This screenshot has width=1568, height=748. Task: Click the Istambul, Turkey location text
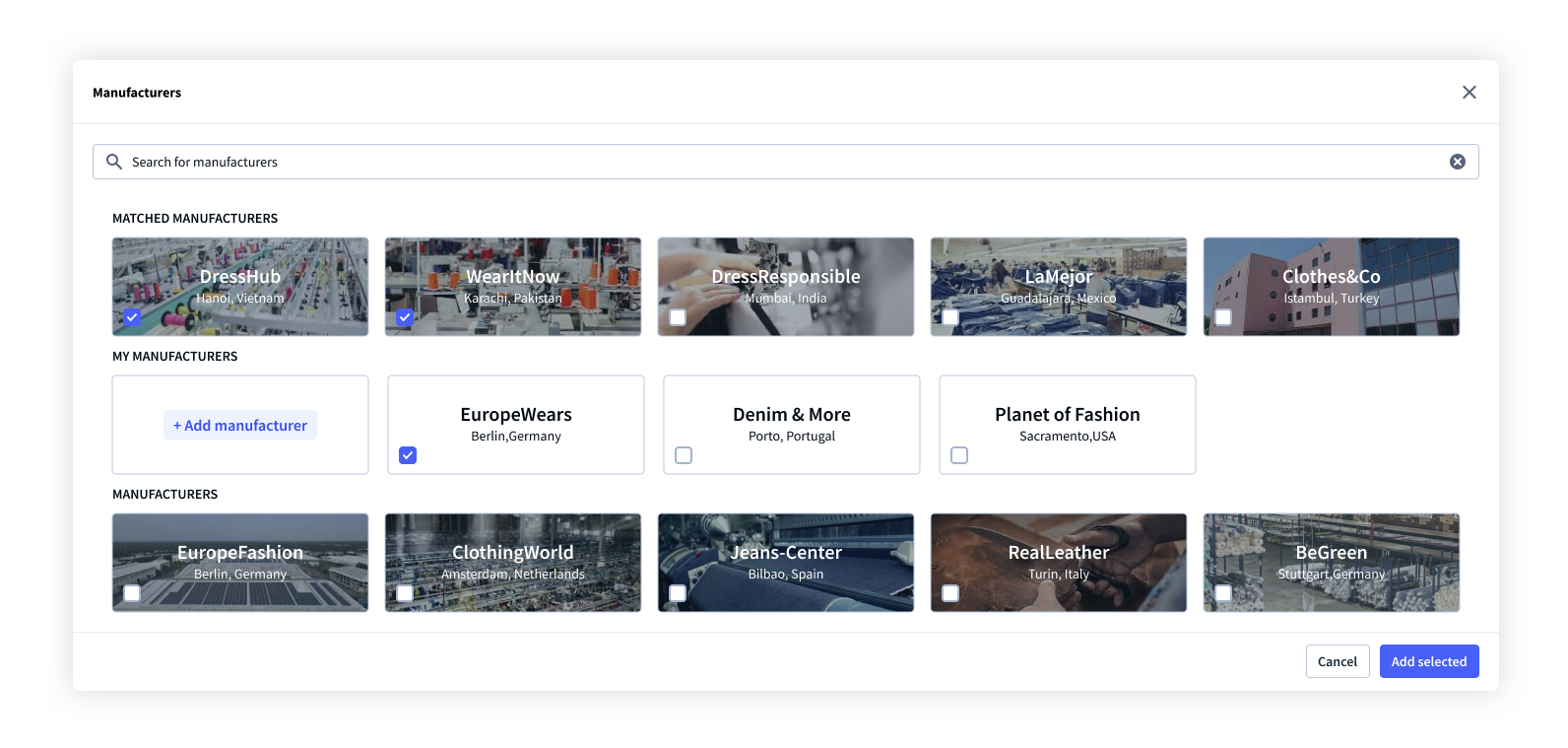pyautogui.click(x=1332, y=299)
